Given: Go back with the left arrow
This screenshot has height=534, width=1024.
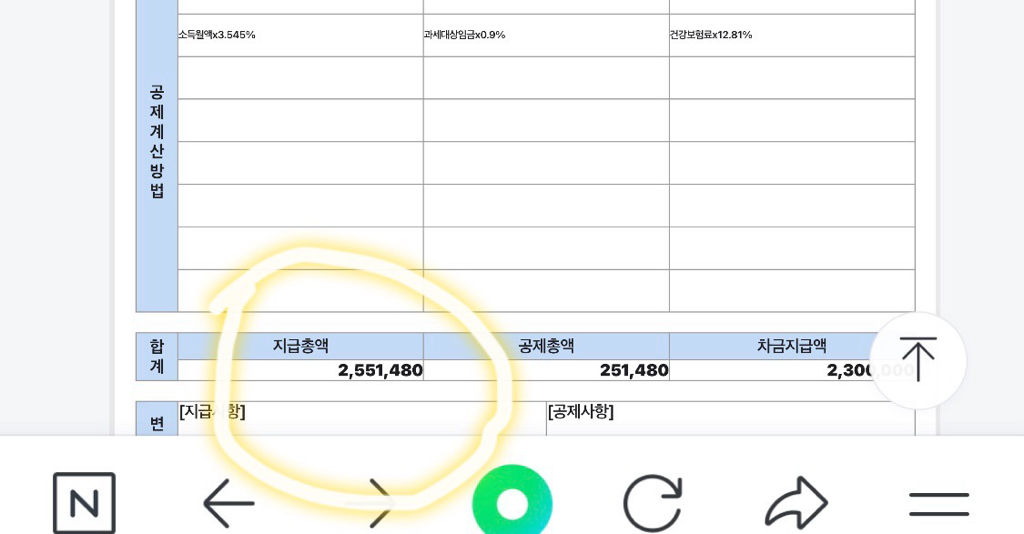Looking at the screenshot, I should pos(229,502).
